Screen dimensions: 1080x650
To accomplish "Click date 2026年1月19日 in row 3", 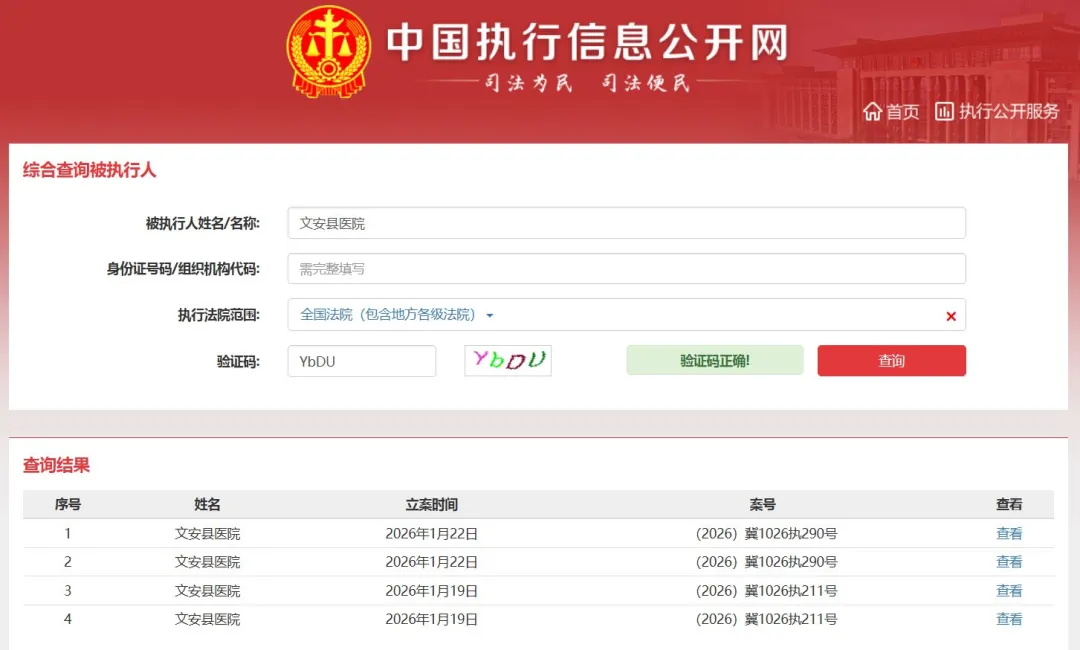I will pos(431,591).
